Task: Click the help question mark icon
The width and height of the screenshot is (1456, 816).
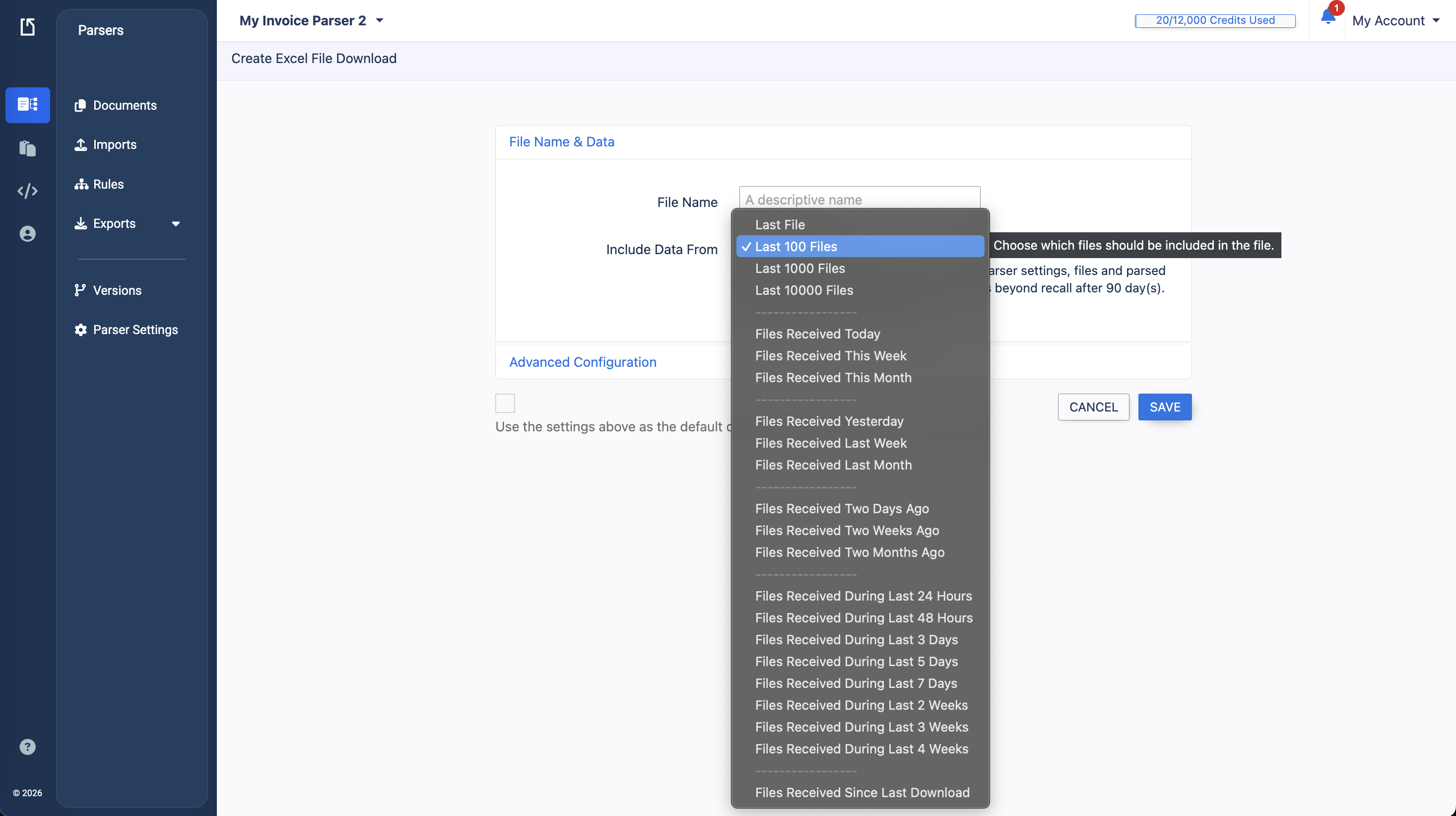Action: 27,747
